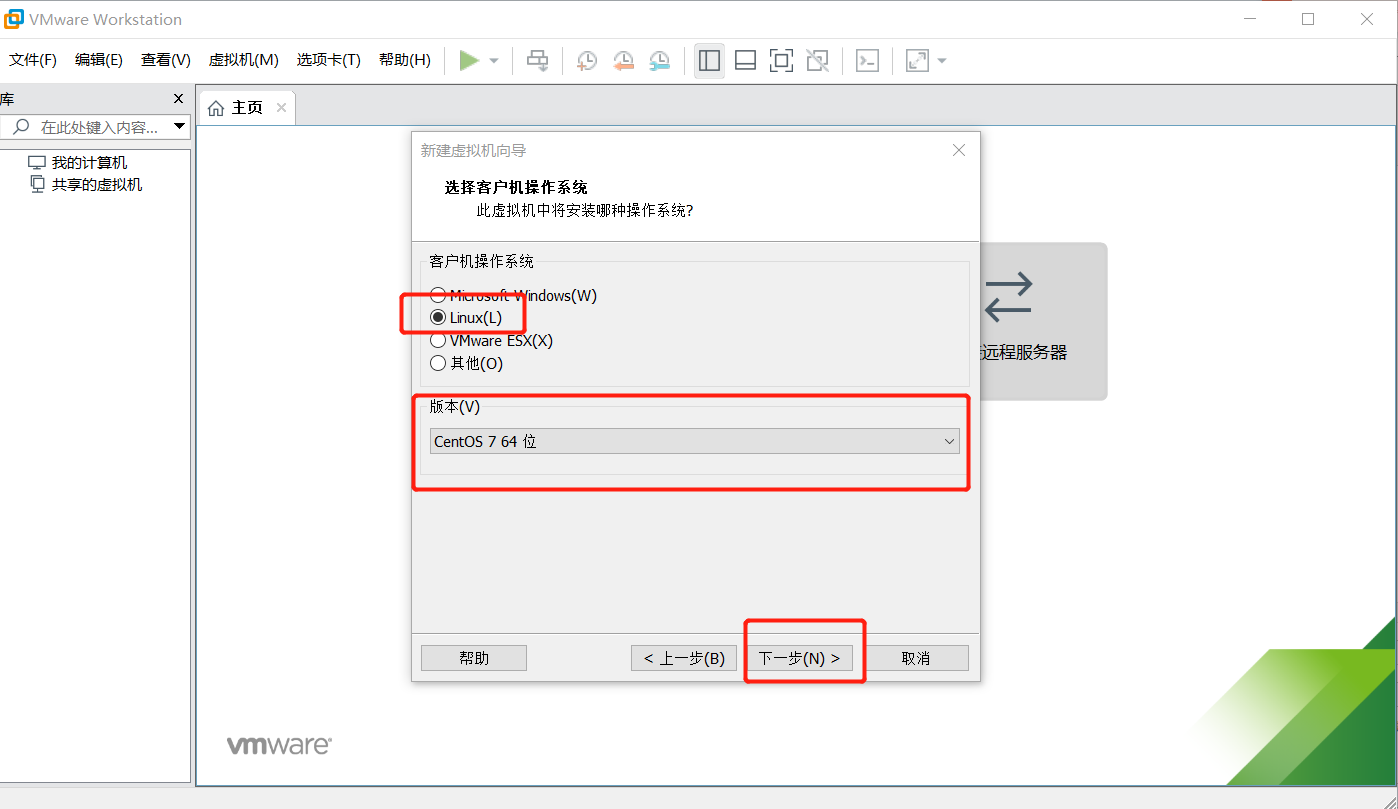Click Revert to Snapshot icon

pyautogui.click(x=623, y=61)
